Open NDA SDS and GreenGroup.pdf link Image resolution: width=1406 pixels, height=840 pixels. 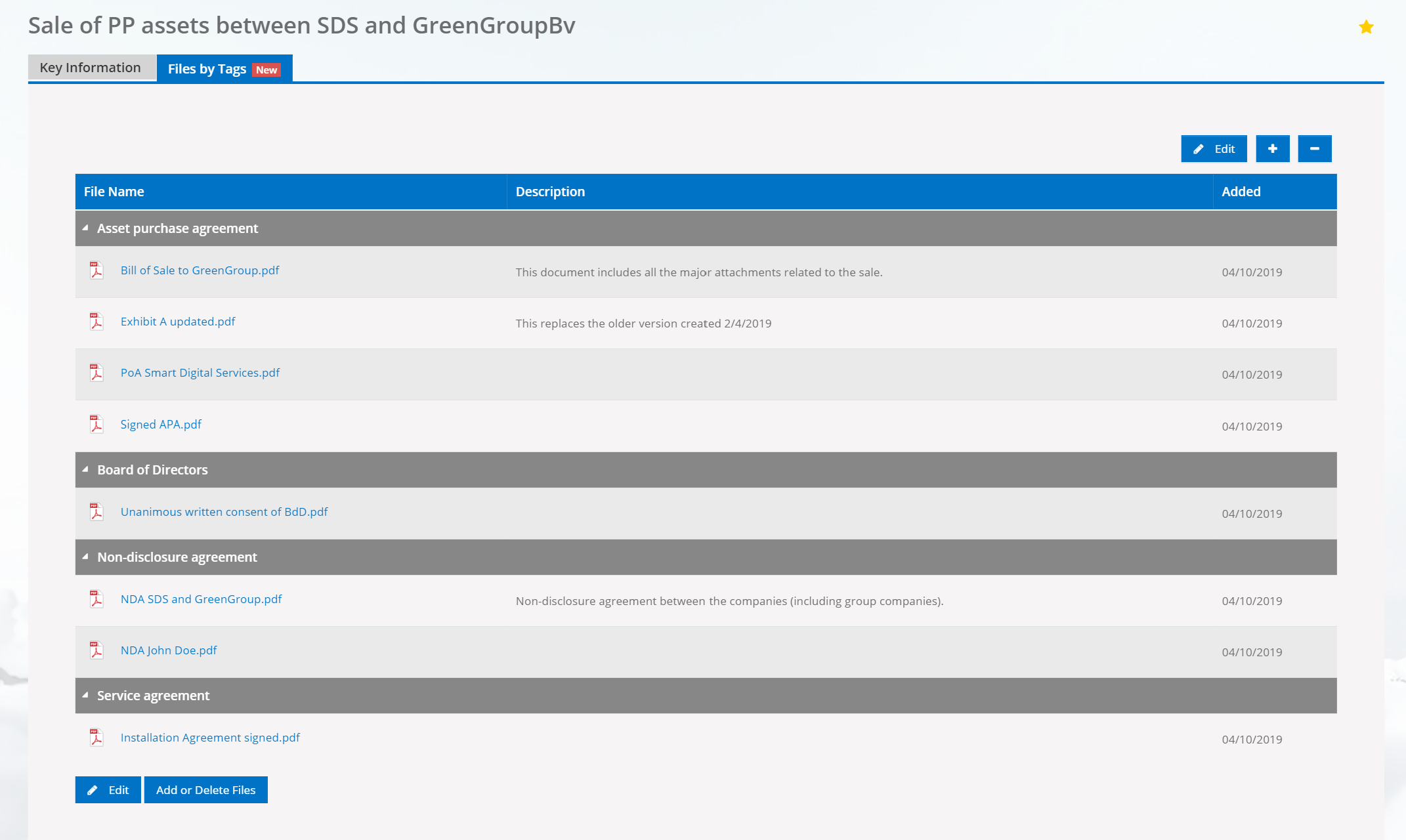tap(201, 599)
